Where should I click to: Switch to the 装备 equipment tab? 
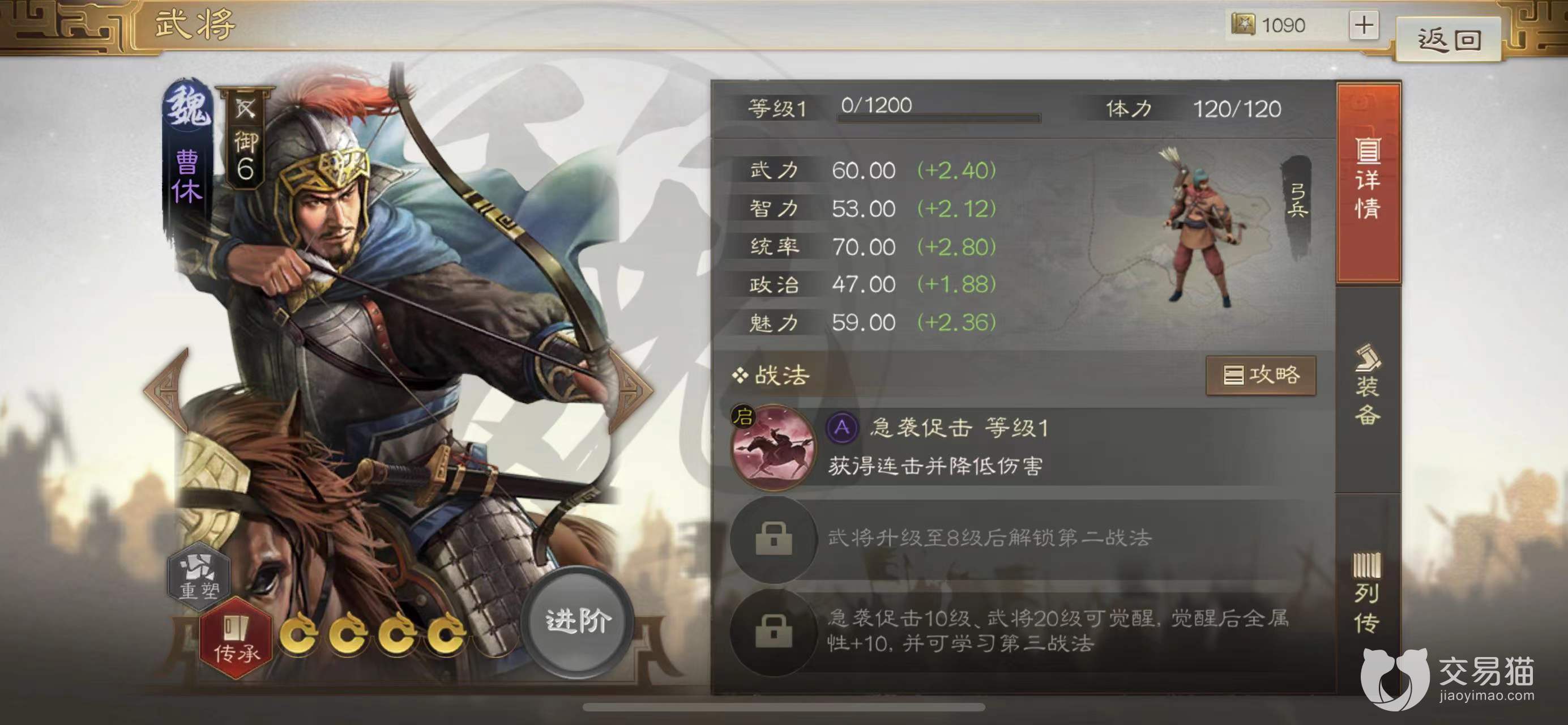(x=1367, y=385)
